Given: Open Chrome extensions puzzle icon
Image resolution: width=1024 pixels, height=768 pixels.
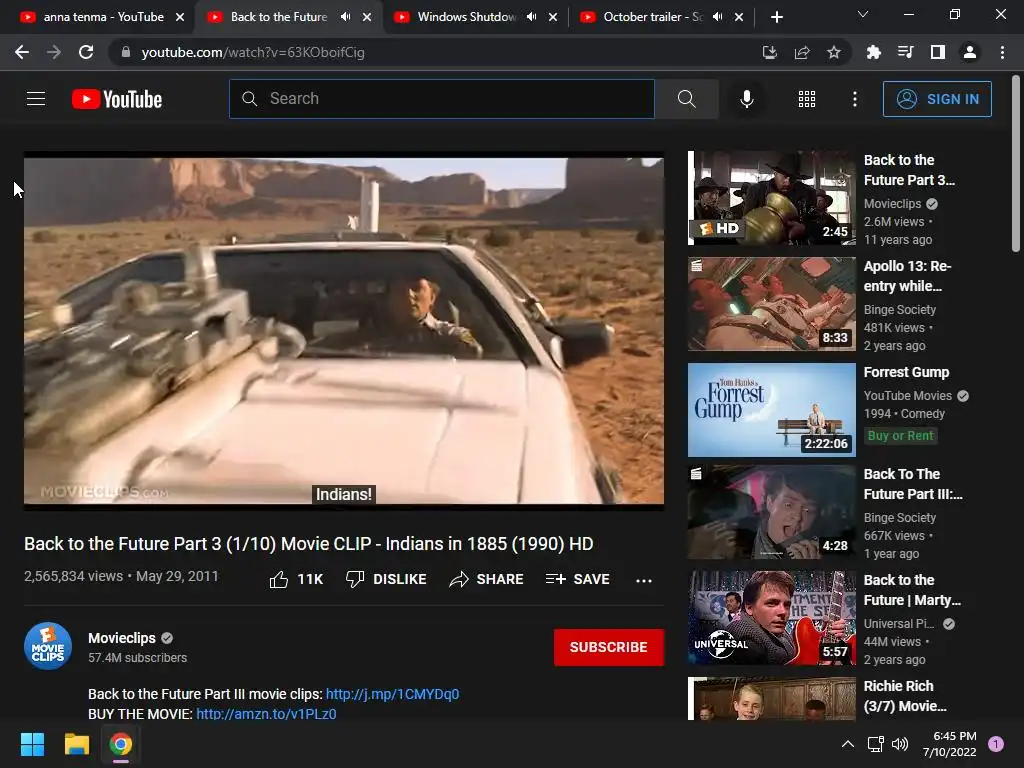Looking at the screenshot, I should (874, 52).
